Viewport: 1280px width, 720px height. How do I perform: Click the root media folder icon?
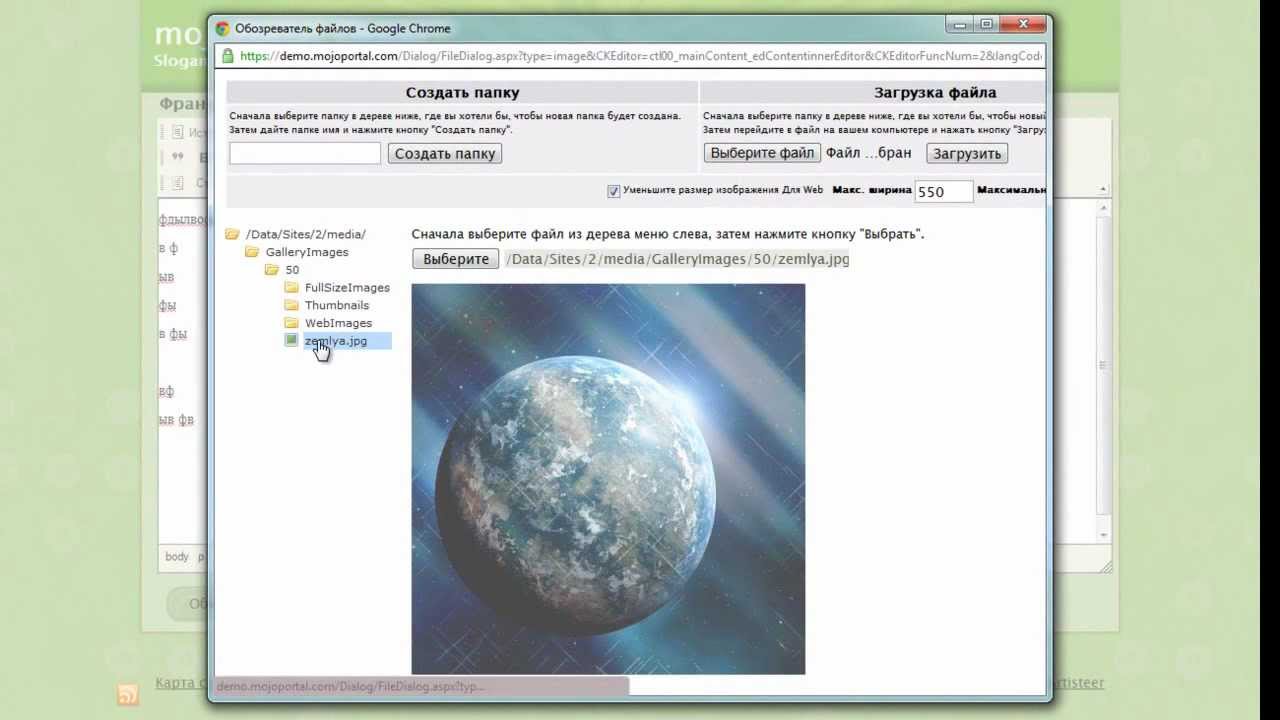[x=233, y=234]
